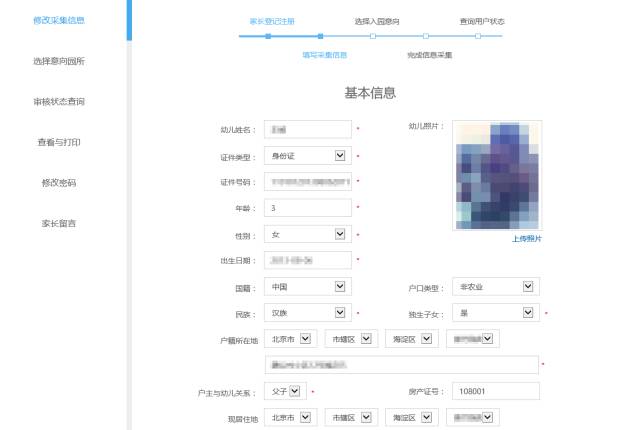Open 现居住地 street dropdown
This screenshot has width=640, height=430.
click(x=473, y=417)
